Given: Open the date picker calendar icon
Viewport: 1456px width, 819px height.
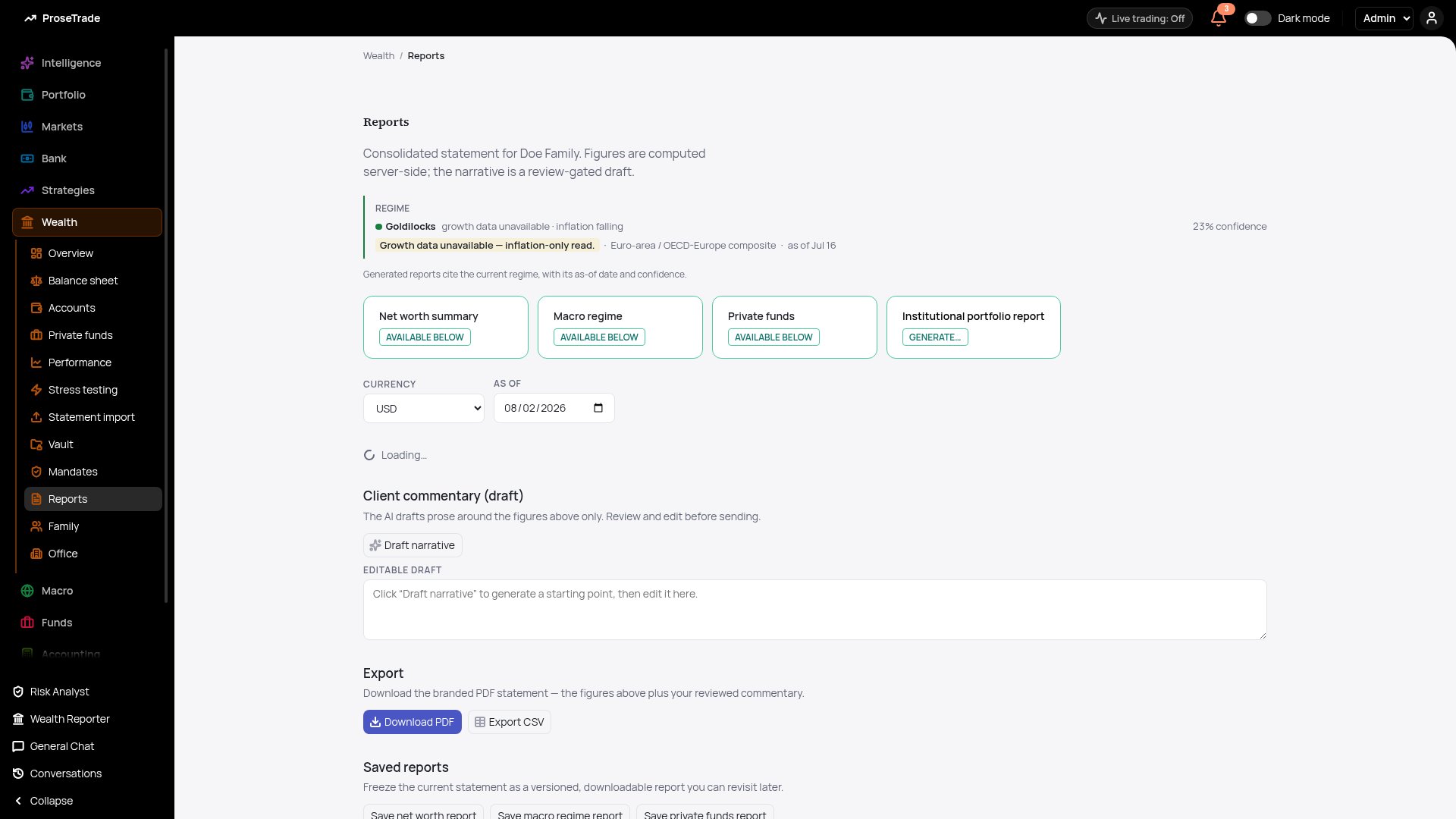Looking at the screenshot, I should coord(598,408).
